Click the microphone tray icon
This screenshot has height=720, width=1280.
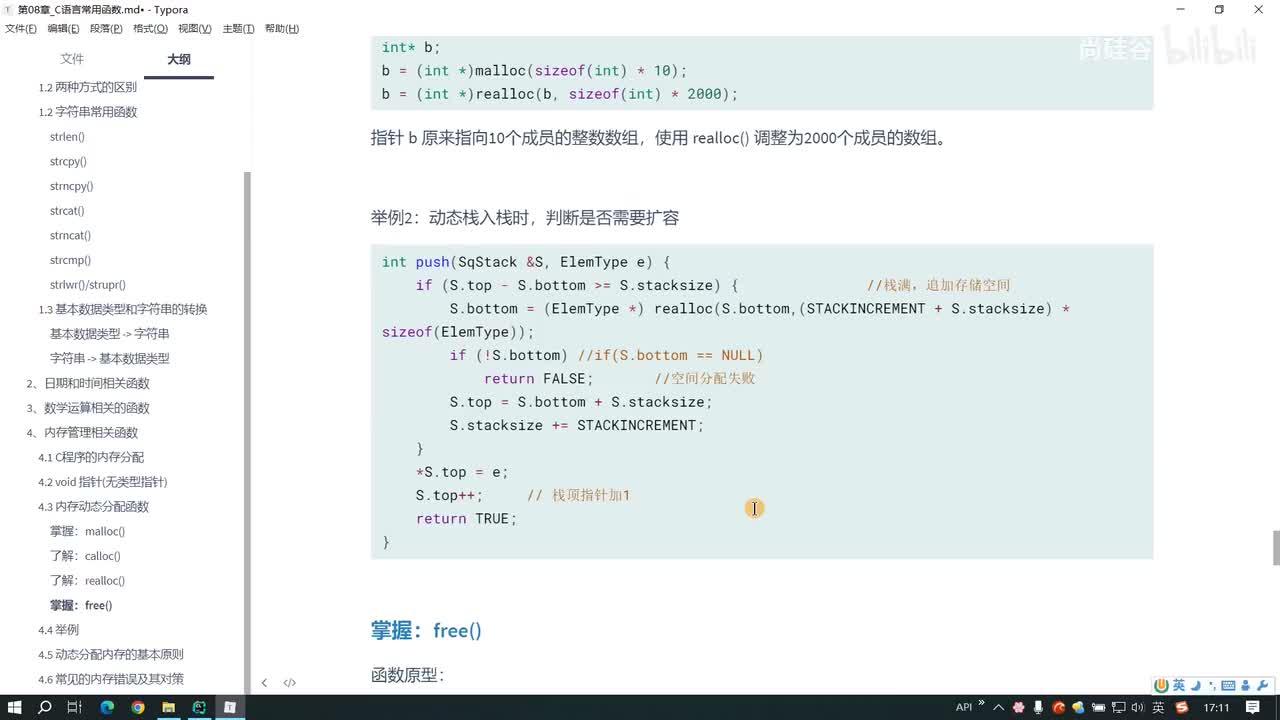[1038, 707]
